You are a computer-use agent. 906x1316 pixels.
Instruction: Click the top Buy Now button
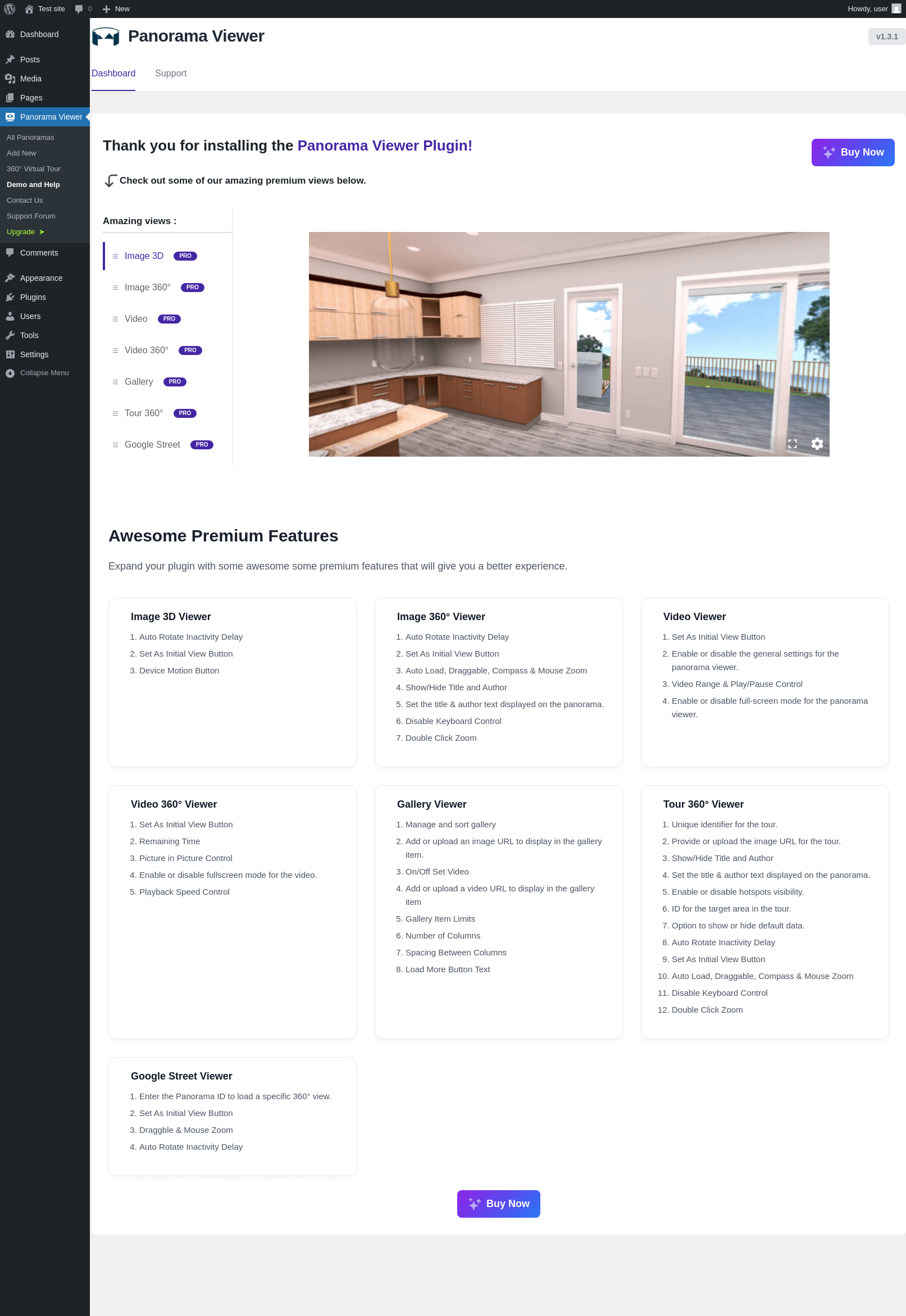[853, 153]
